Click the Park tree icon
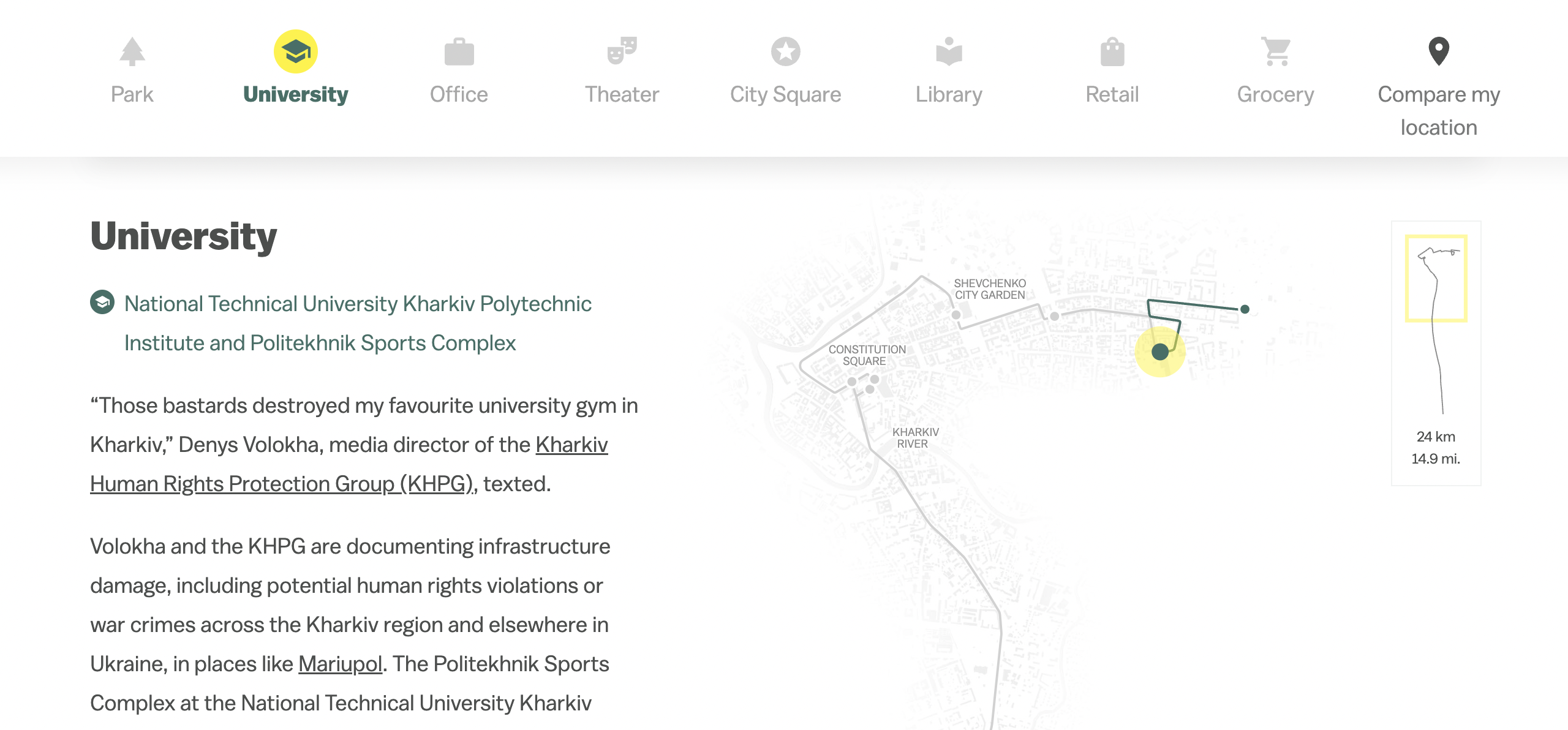 [132, 51]
